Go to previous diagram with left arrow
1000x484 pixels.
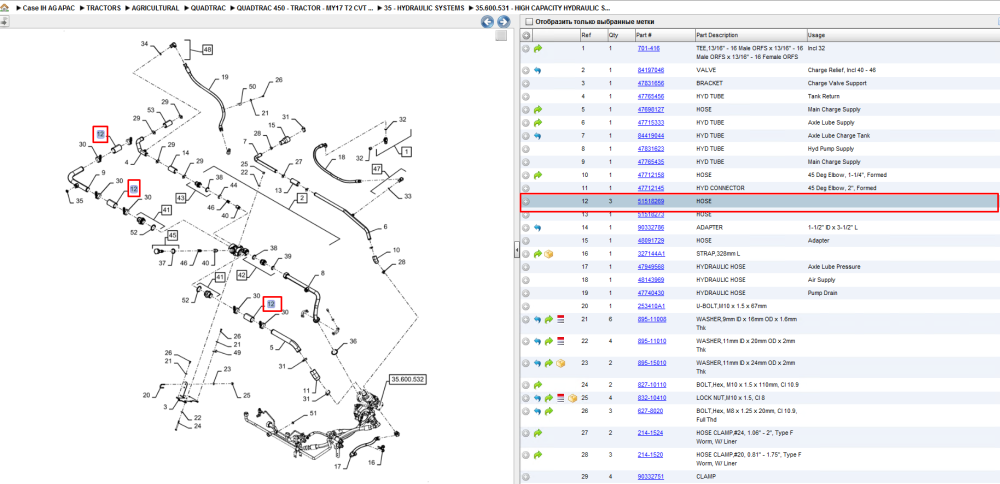click(x=487, y=22)
